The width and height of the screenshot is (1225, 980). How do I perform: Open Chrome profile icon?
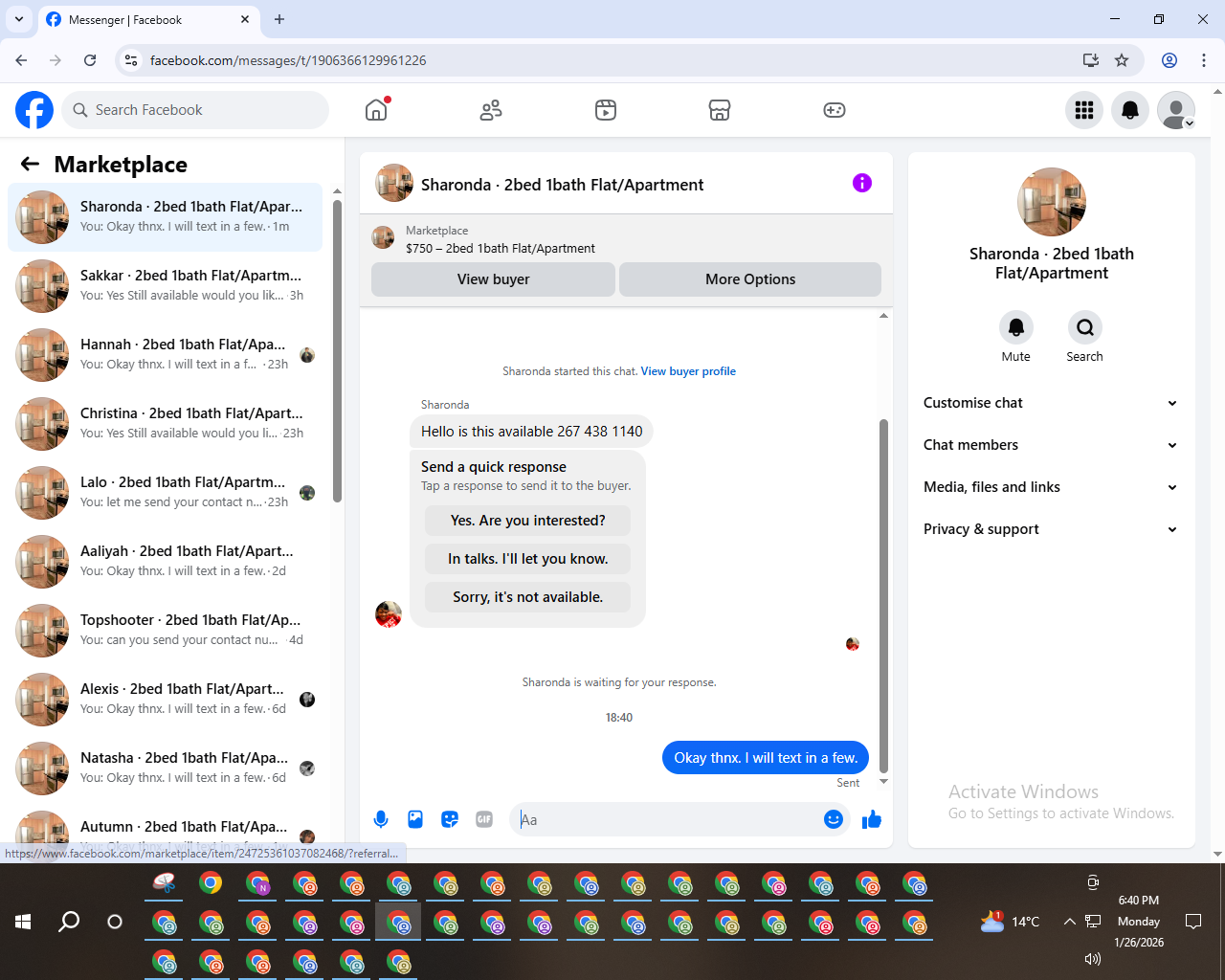click(1169, 60)
